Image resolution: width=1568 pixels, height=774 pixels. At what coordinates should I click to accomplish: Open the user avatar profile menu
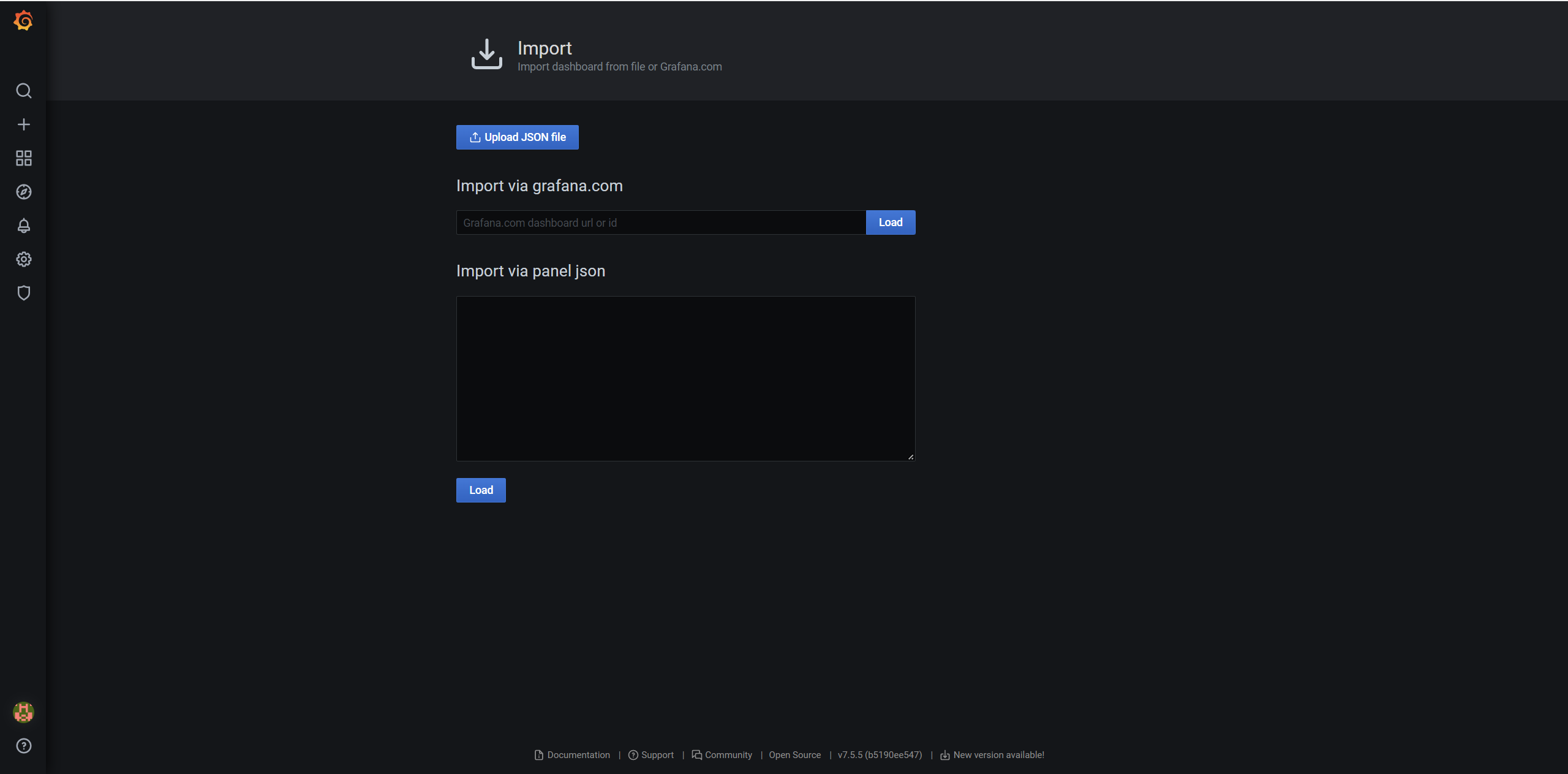point(23,712)
